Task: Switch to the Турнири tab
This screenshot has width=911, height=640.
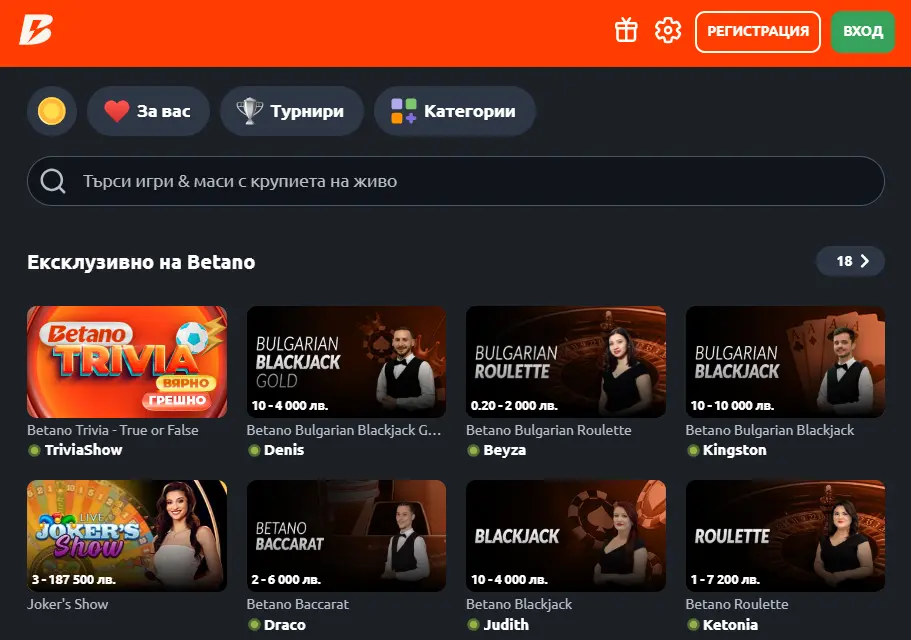Action: tap(291, 111)
